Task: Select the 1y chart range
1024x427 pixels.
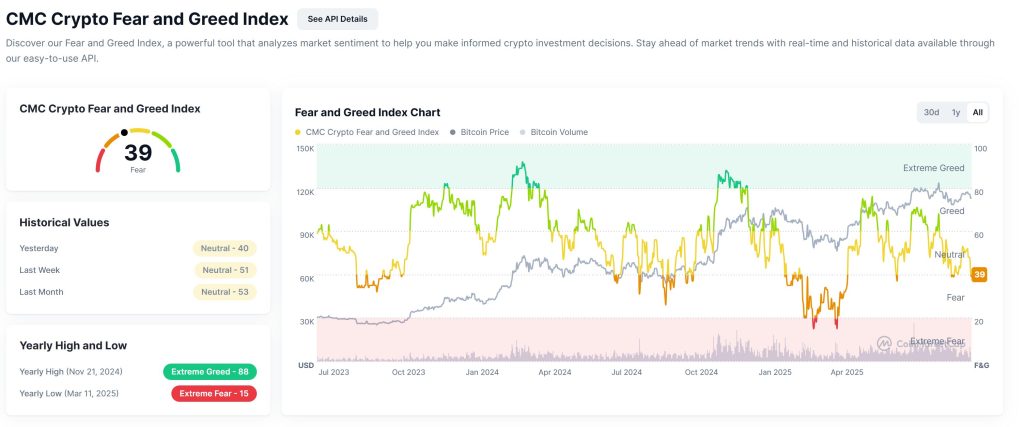Action: (956, 112)
